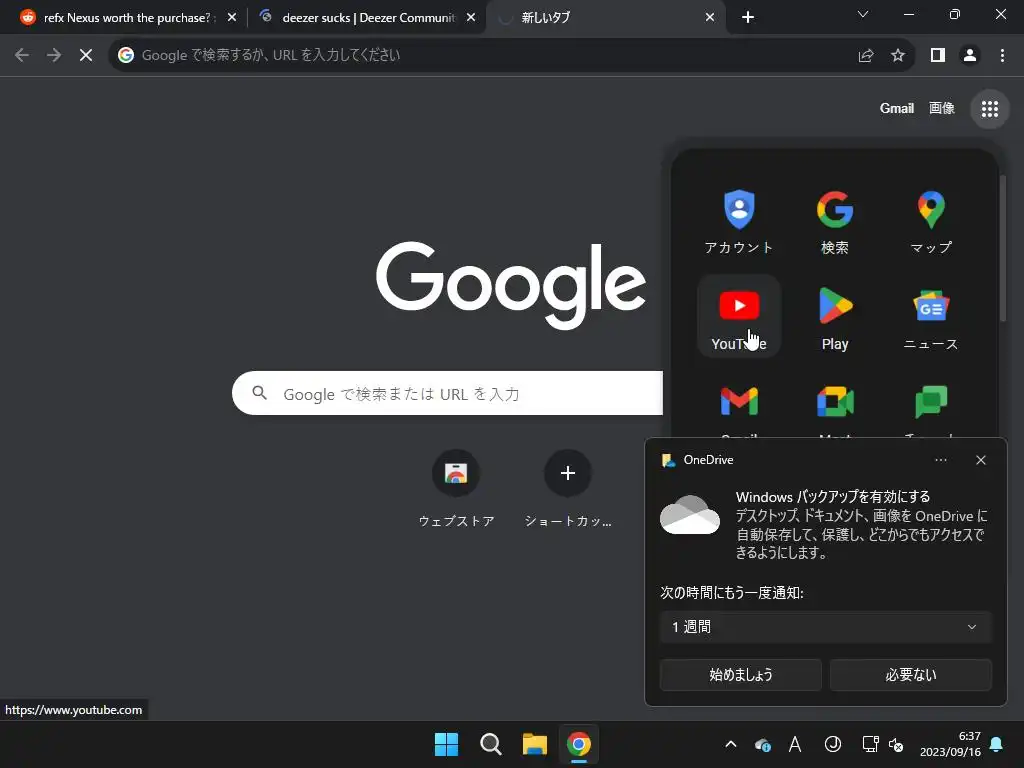This screenshot has width=1024, height=768.
Task: Close the refx Nexus tab
Action: pos(232,18)
